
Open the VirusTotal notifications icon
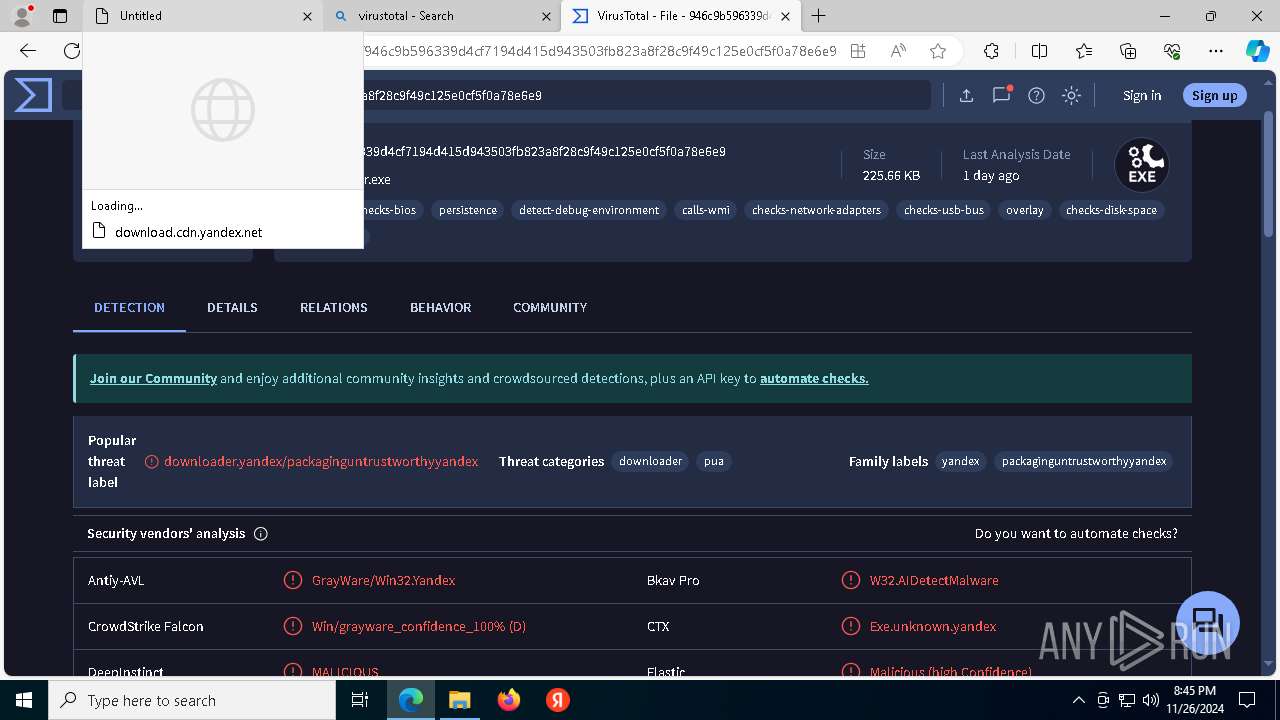coord(1001,95)
